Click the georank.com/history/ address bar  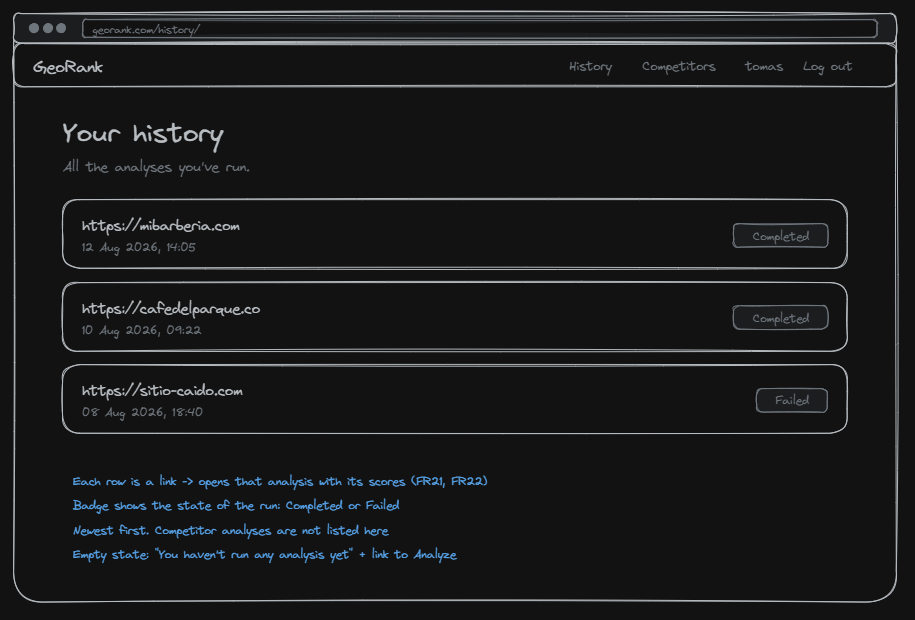480,29
